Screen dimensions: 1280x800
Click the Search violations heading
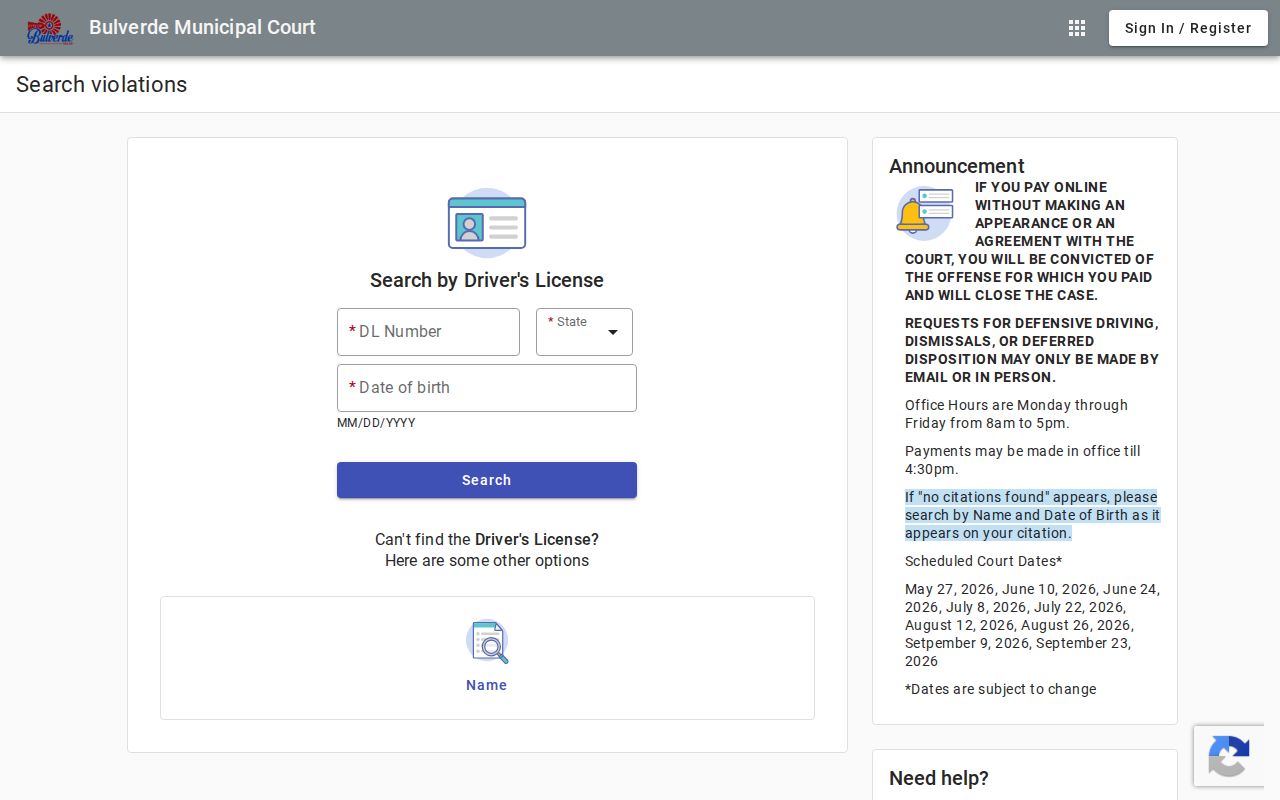pos(102,84)
